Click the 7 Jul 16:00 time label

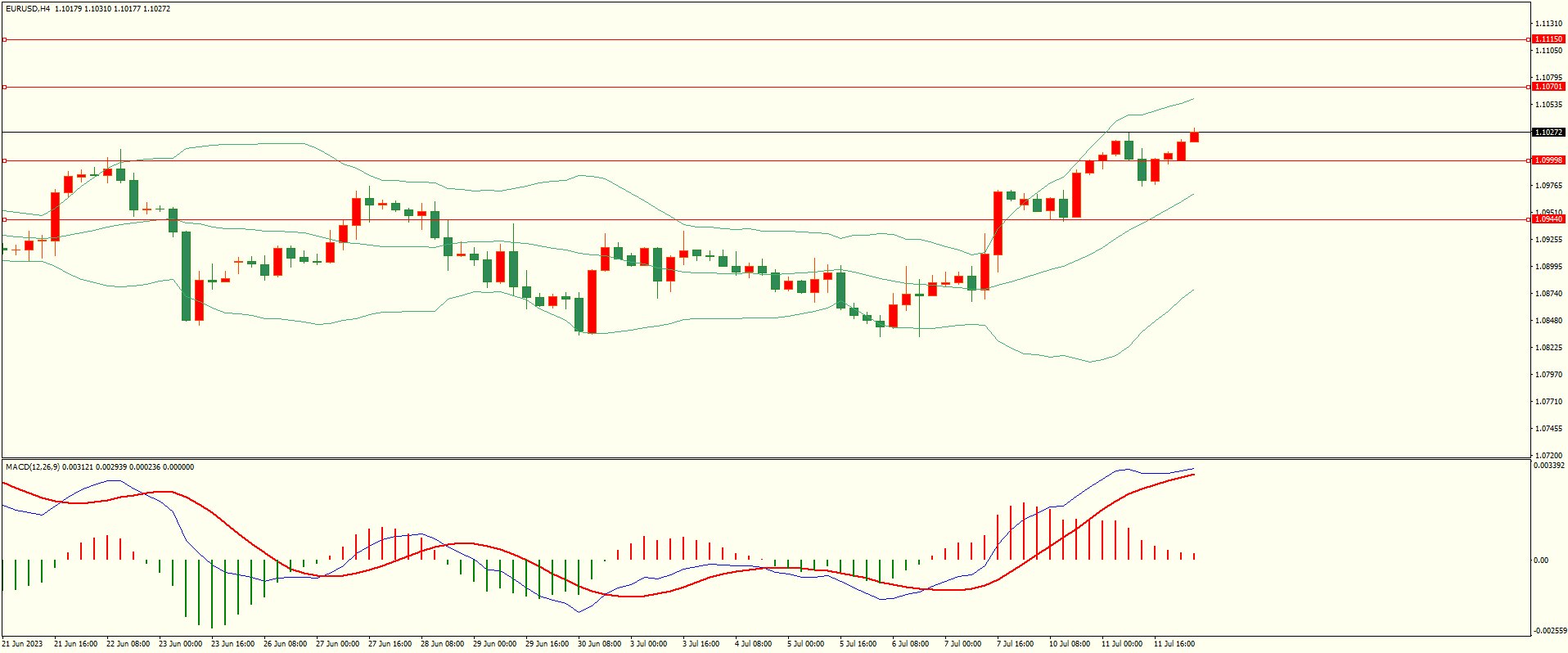pyautogui.click(x=1015, y=644)
